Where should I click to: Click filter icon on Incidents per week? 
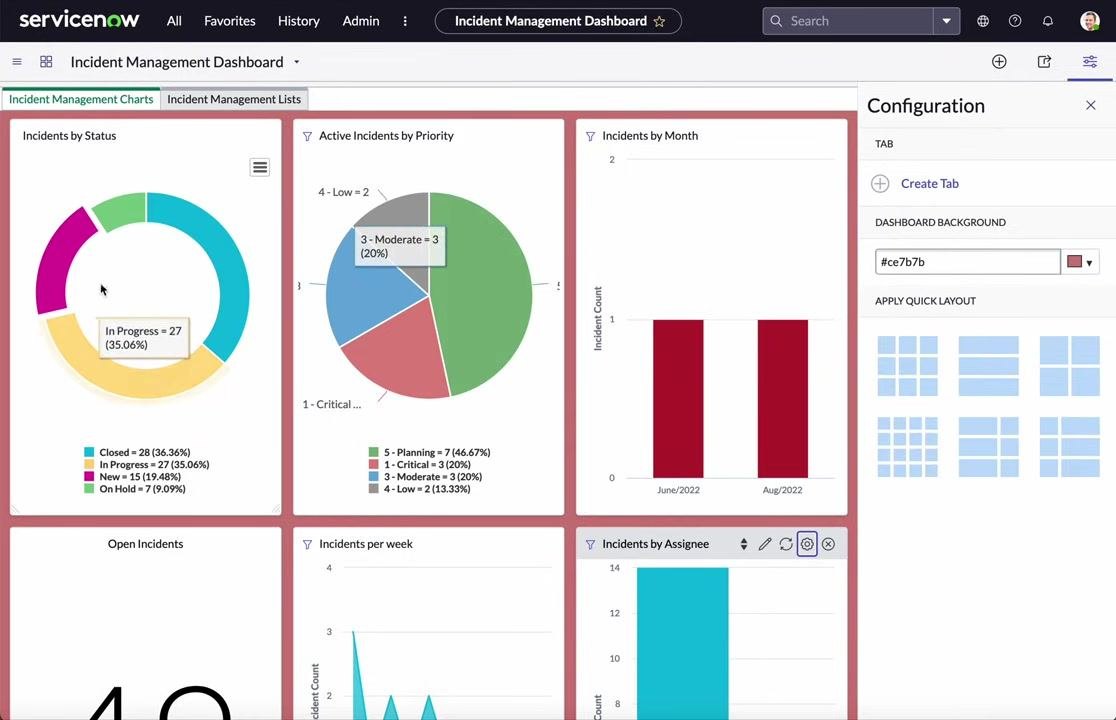[x=307, y=544]
